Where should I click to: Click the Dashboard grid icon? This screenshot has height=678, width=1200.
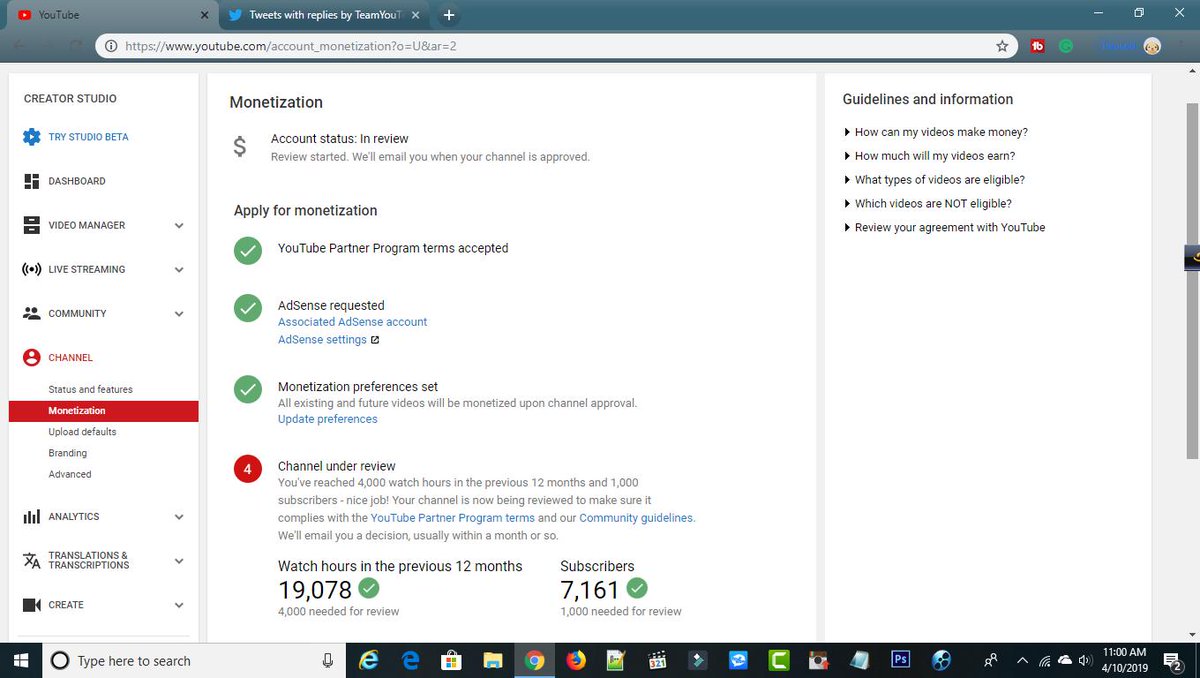[x=31, y=181]
